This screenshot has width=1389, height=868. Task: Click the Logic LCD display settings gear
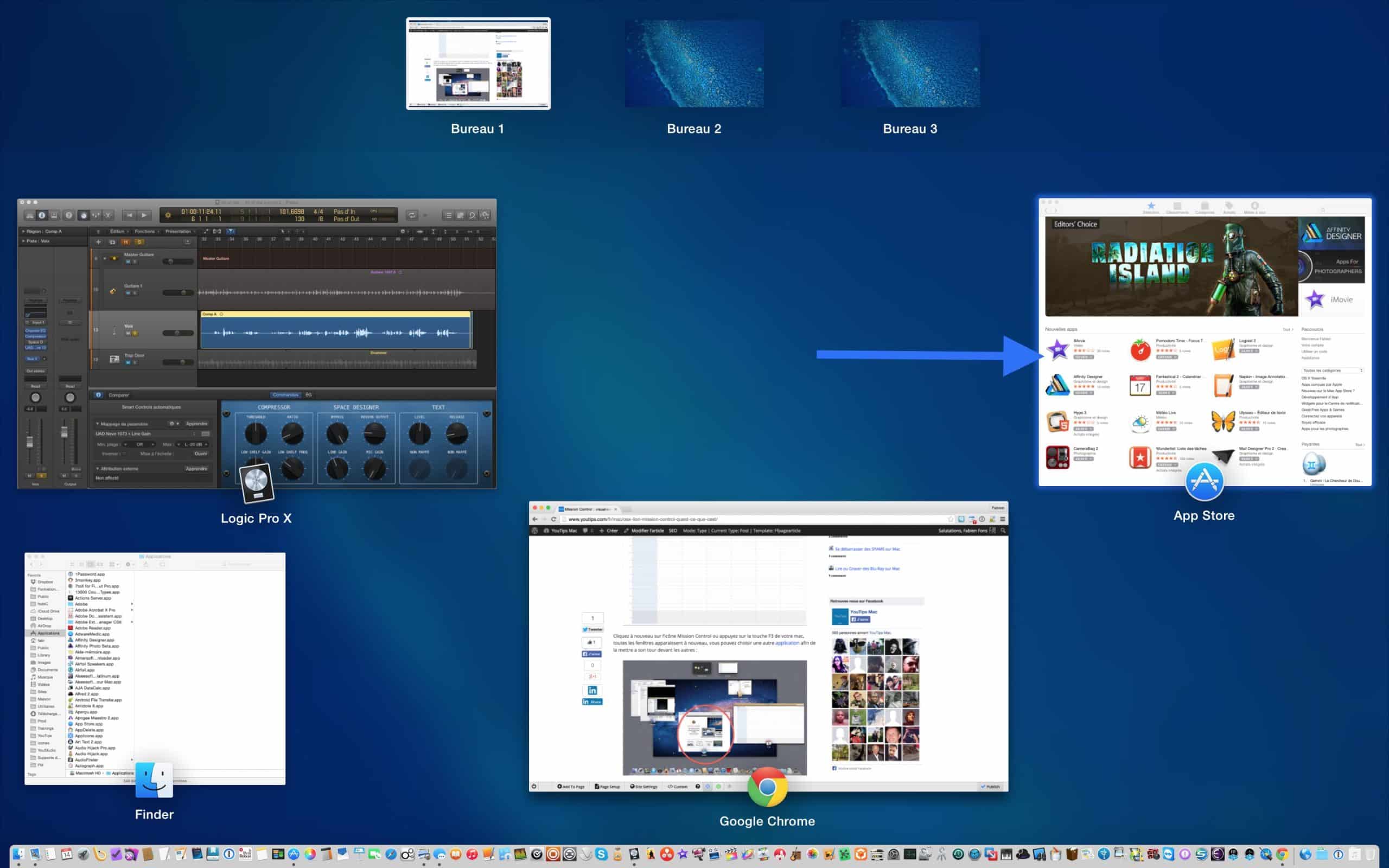tap(168, 215)
